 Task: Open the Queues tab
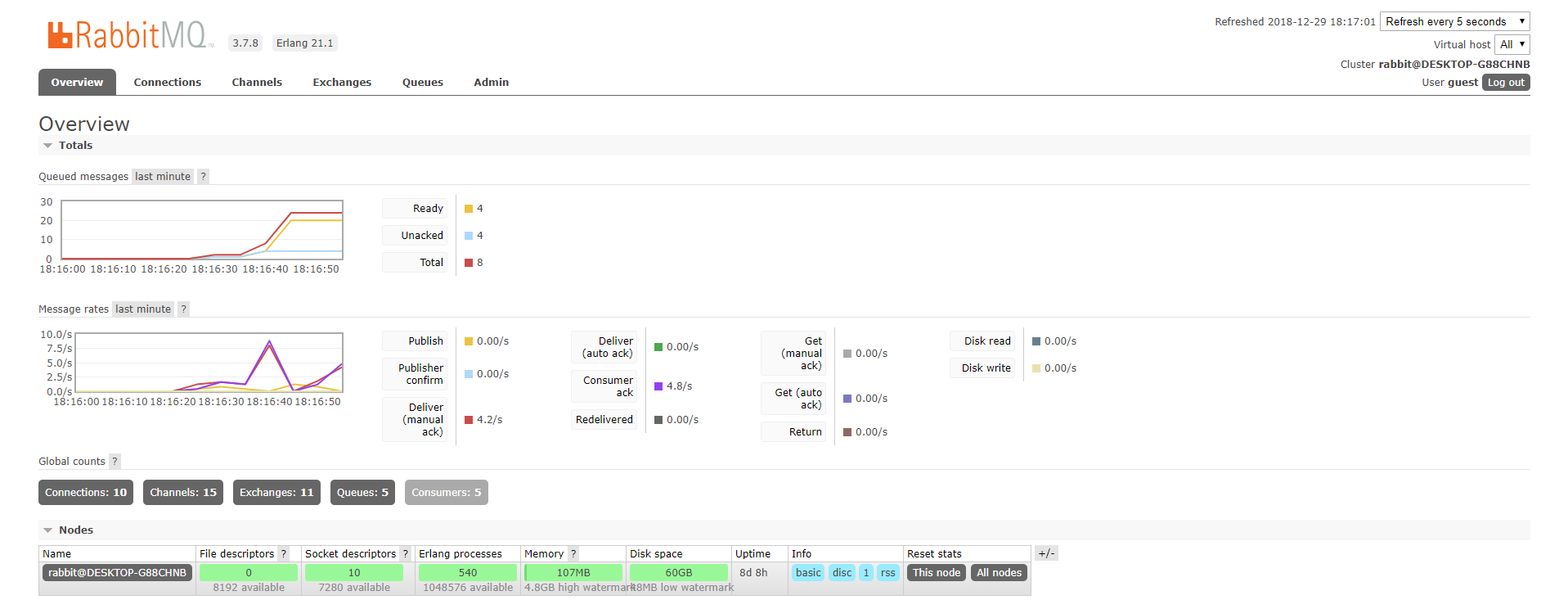[423, 82]
